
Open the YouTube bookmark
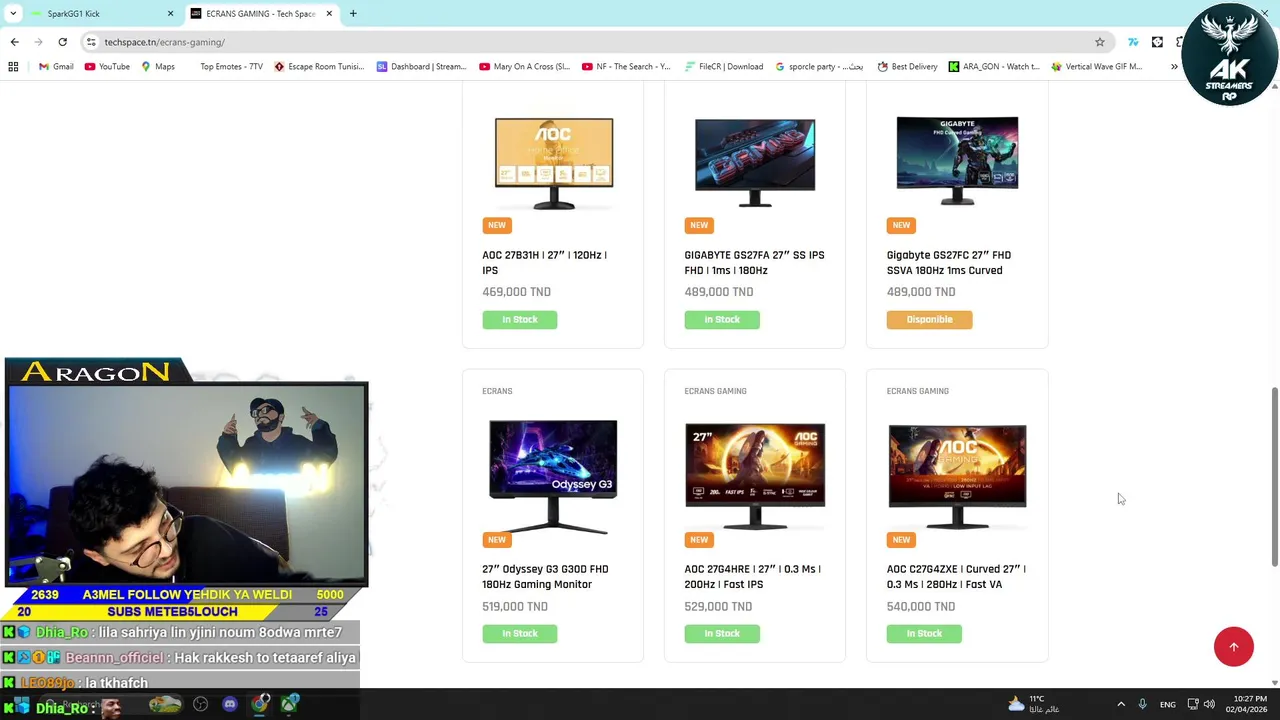107,67
